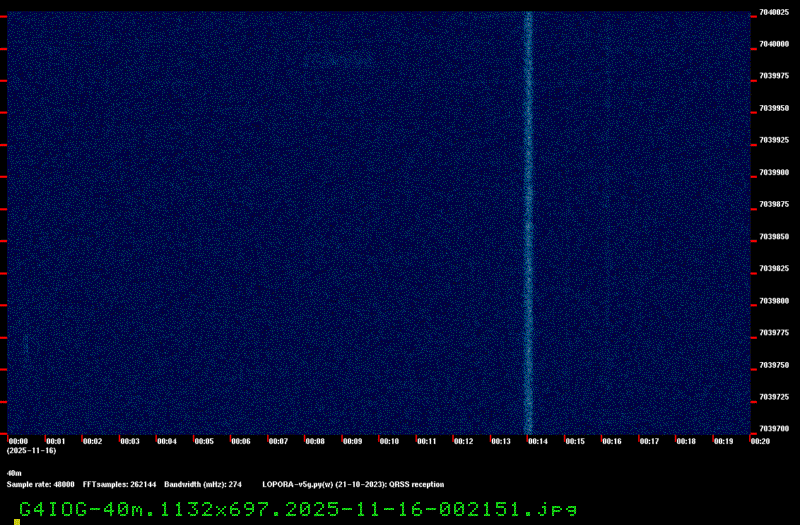Click the FFTsamples: 262144 text
This screenshot has height=525, width=800.
click(x=119, y=485)
